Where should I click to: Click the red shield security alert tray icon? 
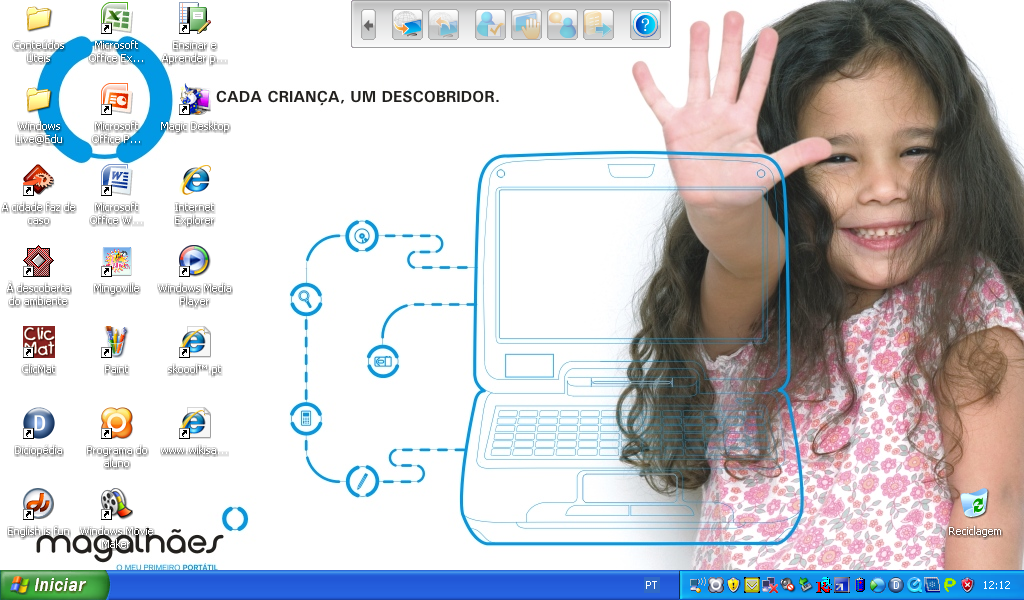click(x=967, y=585)
